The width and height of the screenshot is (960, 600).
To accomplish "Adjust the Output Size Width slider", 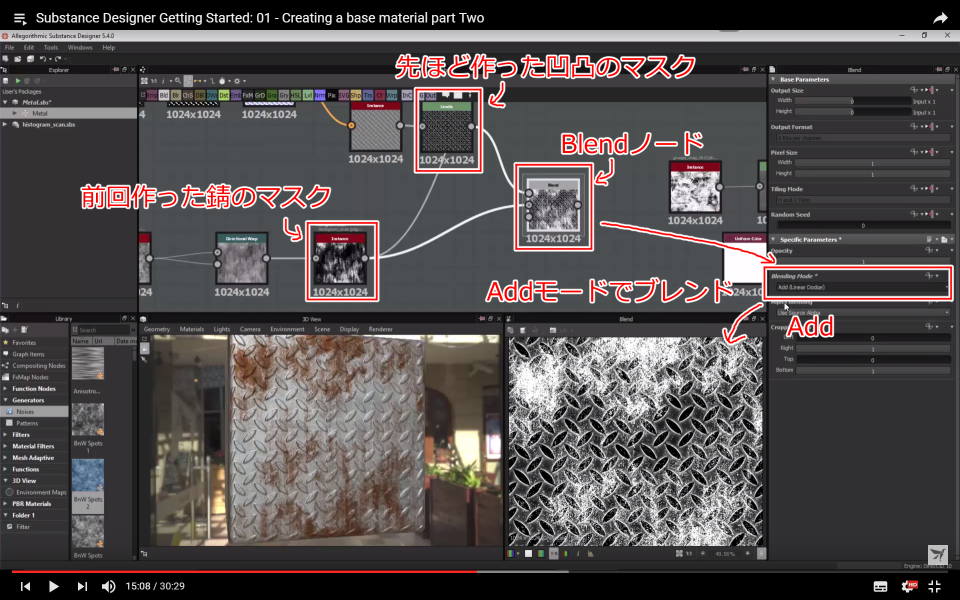I will pyautogui.click(x=853, y=101).
